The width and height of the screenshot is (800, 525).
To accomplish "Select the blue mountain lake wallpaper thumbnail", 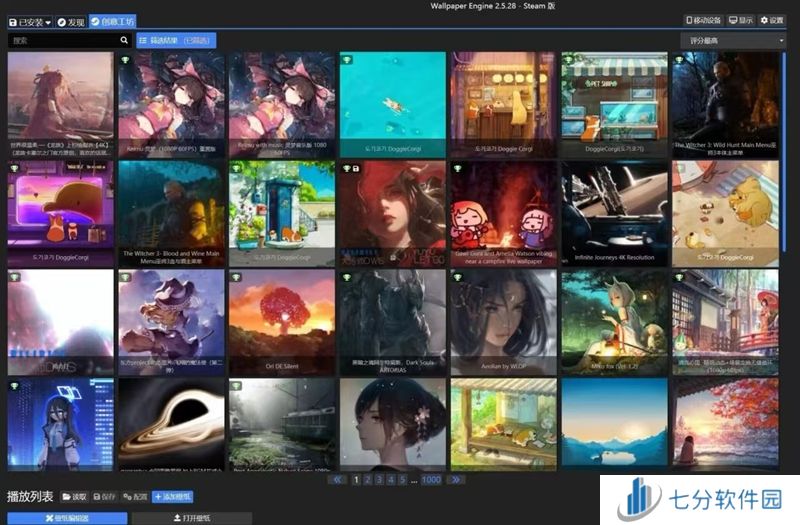I will pos(614,422).
